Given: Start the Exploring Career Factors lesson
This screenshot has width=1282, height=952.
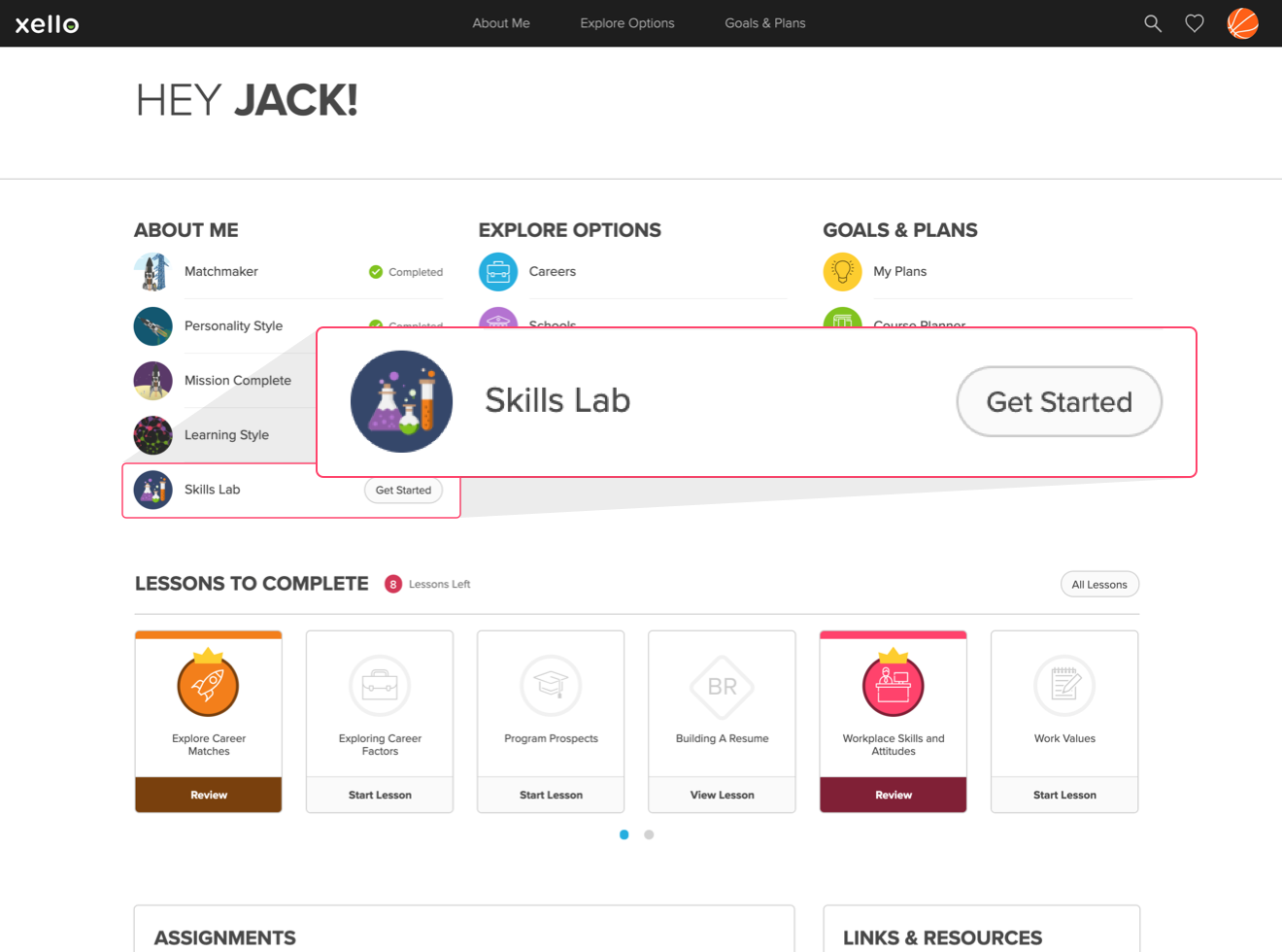Looking at the screenshot, I should tap(380, 795).
